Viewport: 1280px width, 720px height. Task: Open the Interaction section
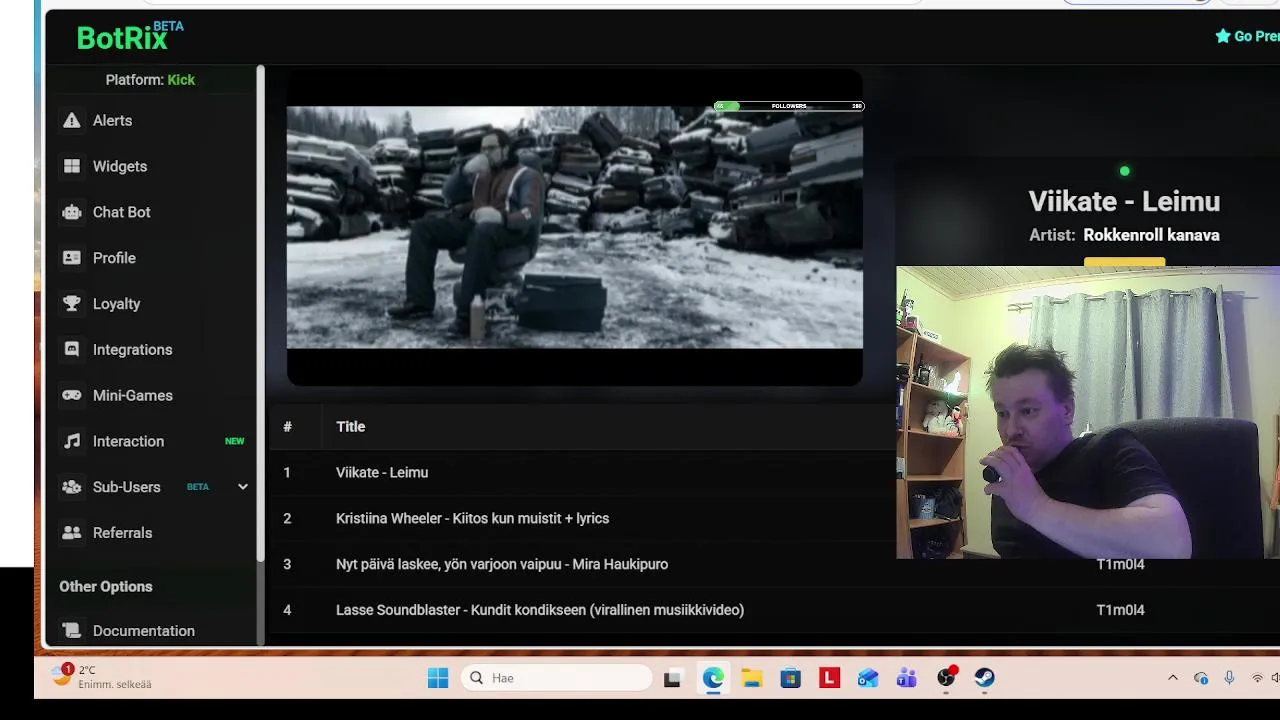128,441
